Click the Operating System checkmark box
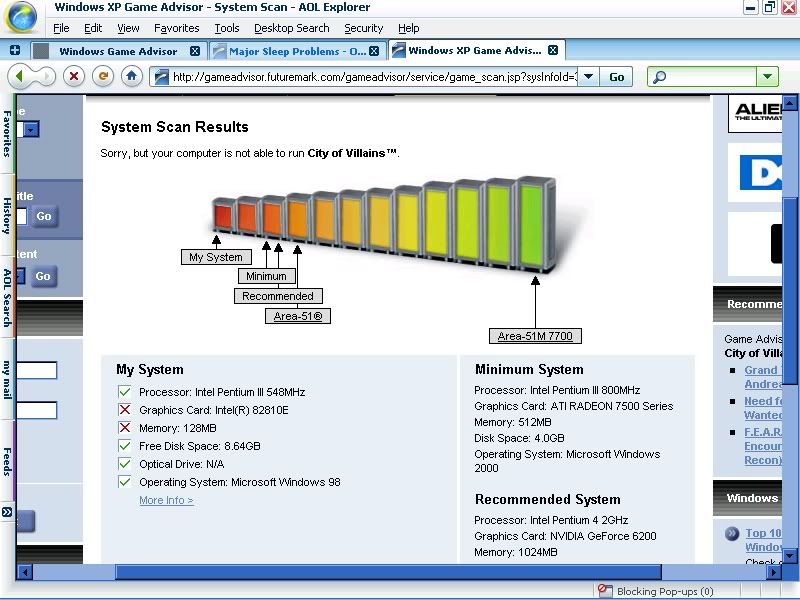This screenshot has height=600, width=800. pos(124,482)
